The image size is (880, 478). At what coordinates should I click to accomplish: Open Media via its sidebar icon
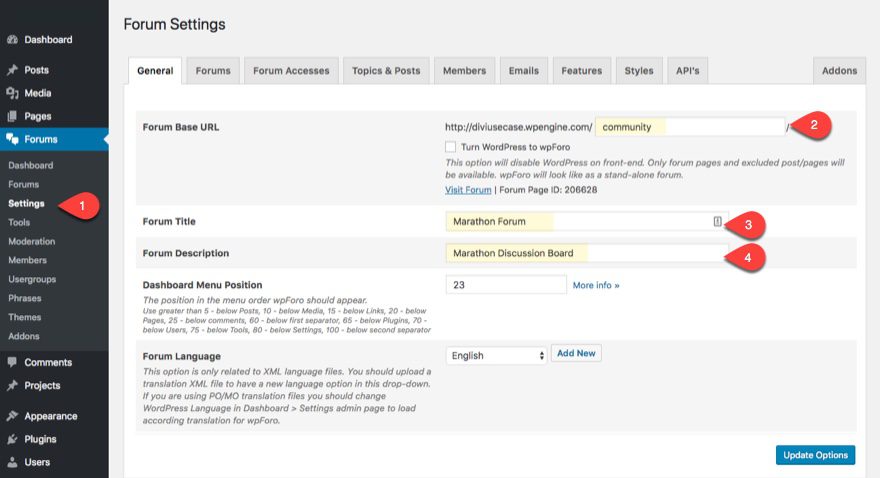[12, 93]
